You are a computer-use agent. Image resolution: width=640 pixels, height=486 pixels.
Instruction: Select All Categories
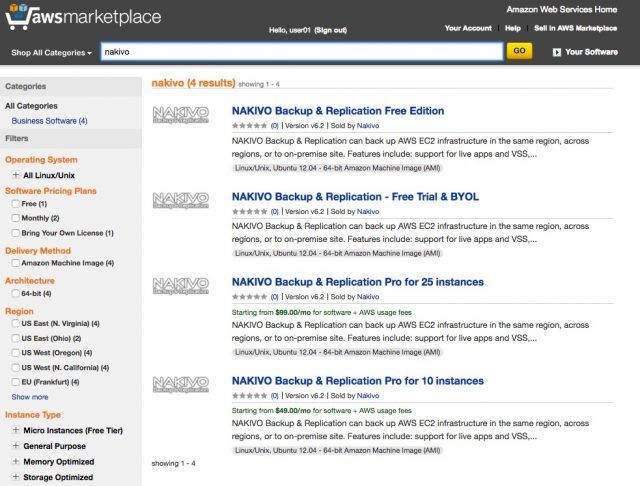click(x=31, y=106)
